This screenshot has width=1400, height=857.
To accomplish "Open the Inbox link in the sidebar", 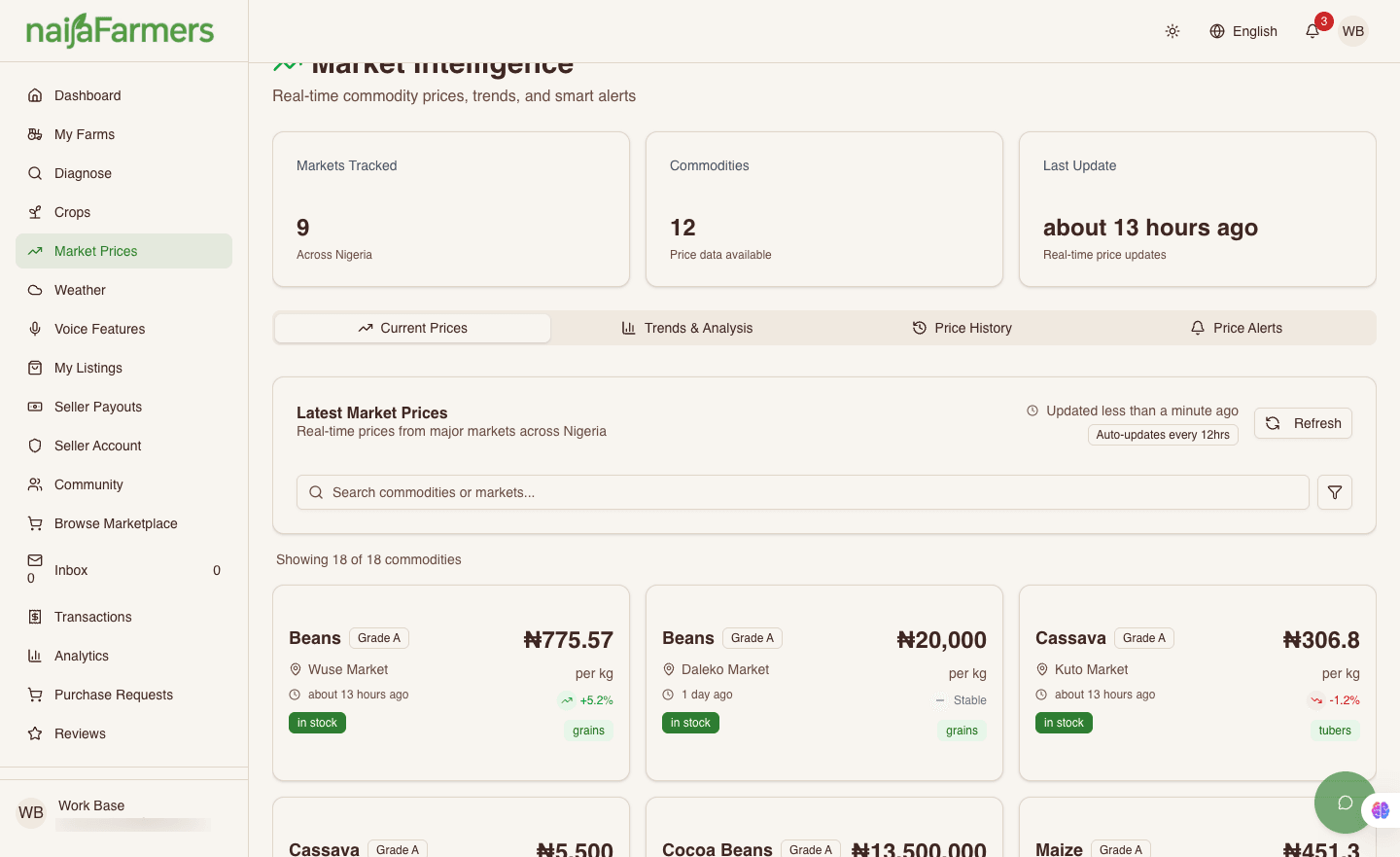I will click(x=71, y=570).
